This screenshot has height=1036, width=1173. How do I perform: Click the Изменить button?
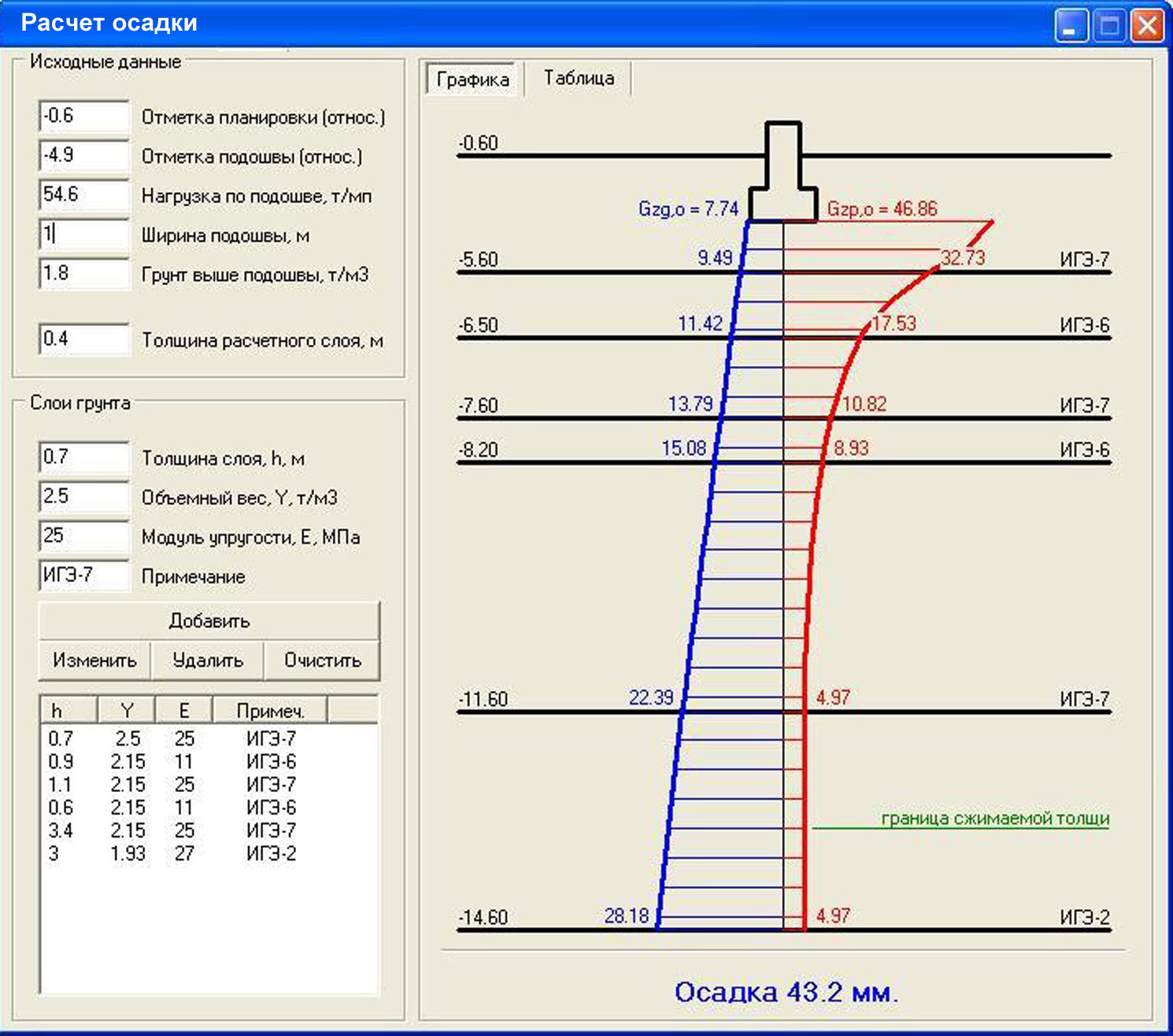(94, 660)
